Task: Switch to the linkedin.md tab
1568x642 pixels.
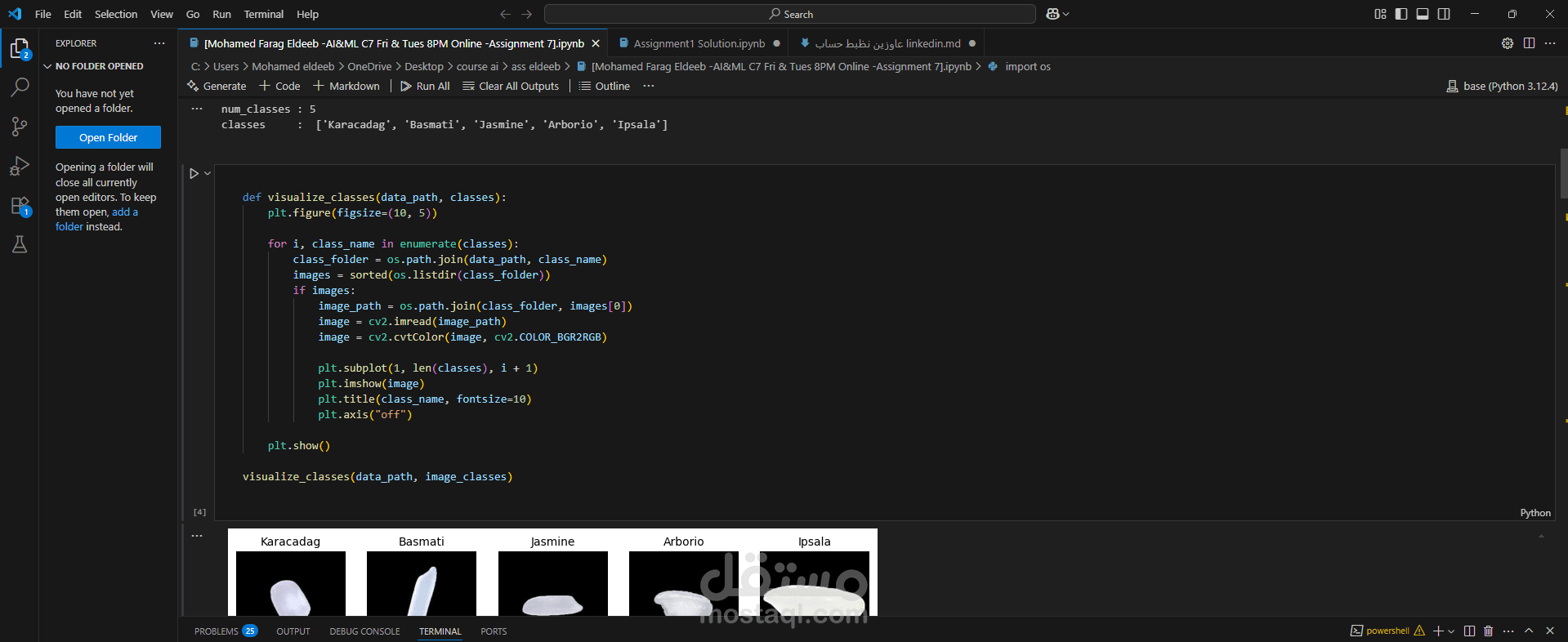Action: click(x=887, y=43)
